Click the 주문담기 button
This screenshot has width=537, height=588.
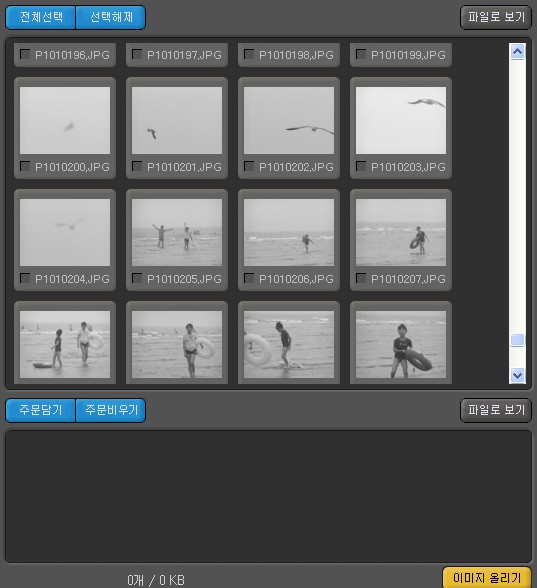[40, 410]
